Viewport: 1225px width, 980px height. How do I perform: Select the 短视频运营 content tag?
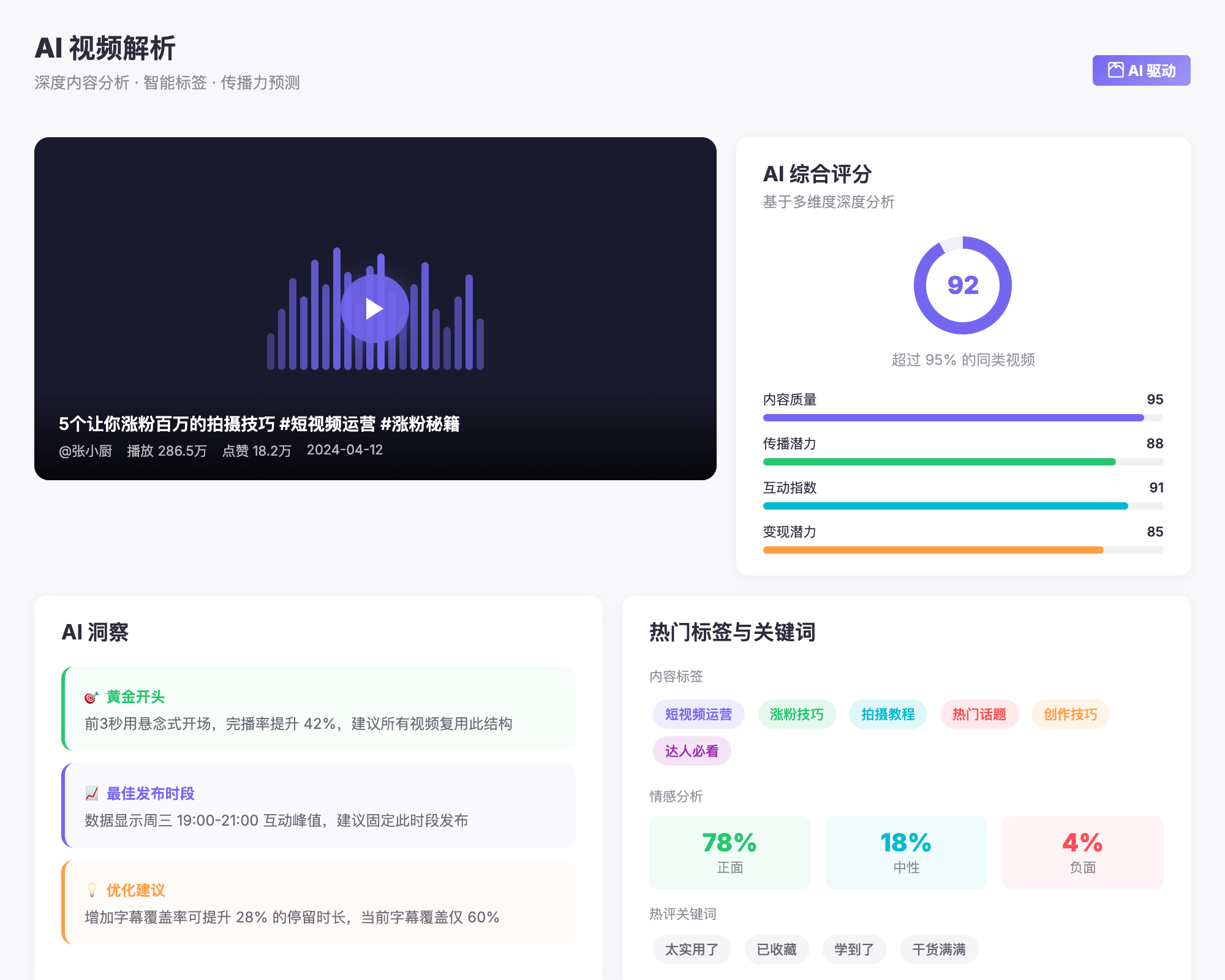coord(699,714)
